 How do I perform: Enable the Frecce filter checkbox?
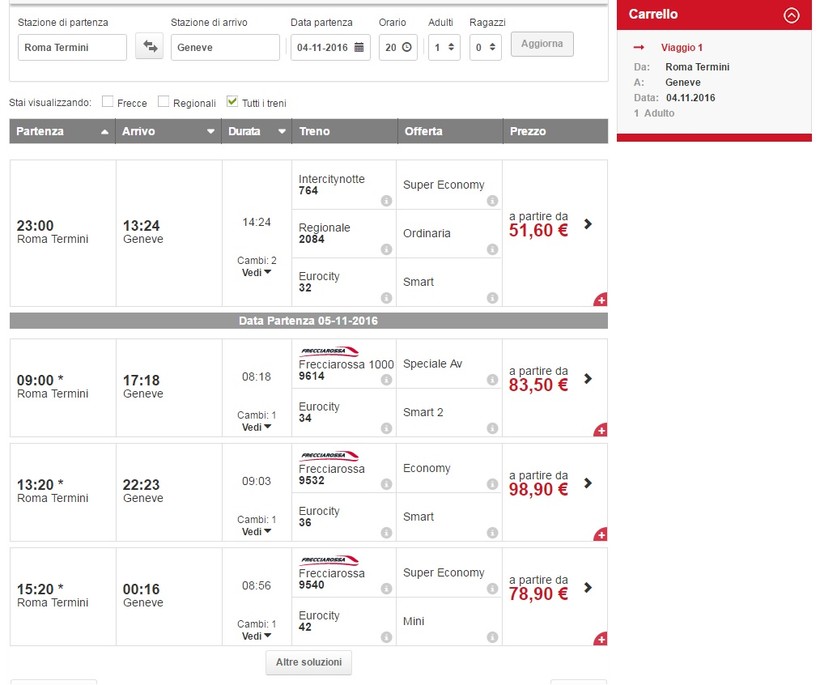pos(108,102)
